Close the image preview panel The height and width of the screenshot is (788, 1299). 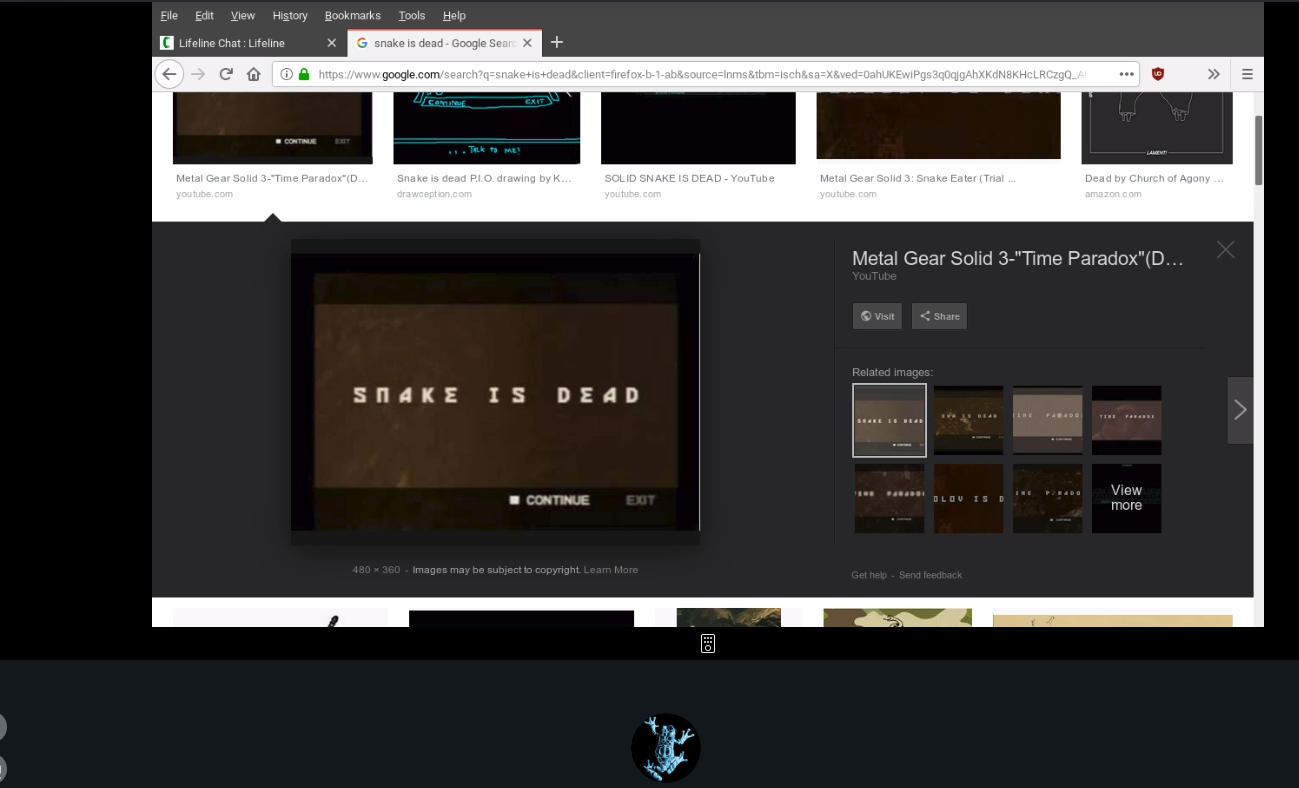[1225, 250]
